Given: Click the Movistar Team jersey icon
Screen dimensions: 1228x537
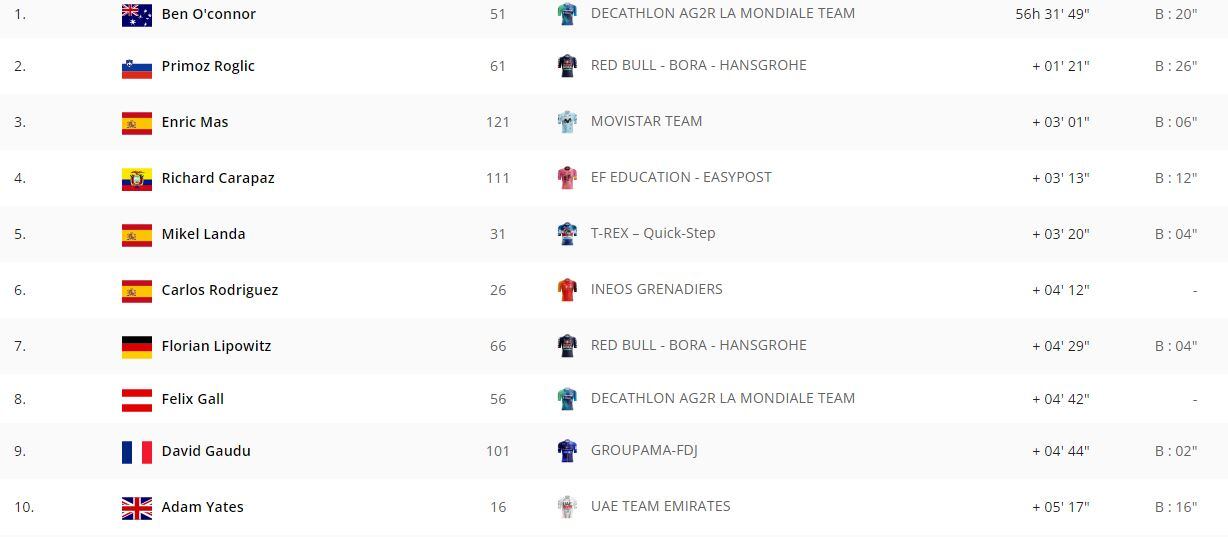Looking at the screenshot, I should (567, 122).
